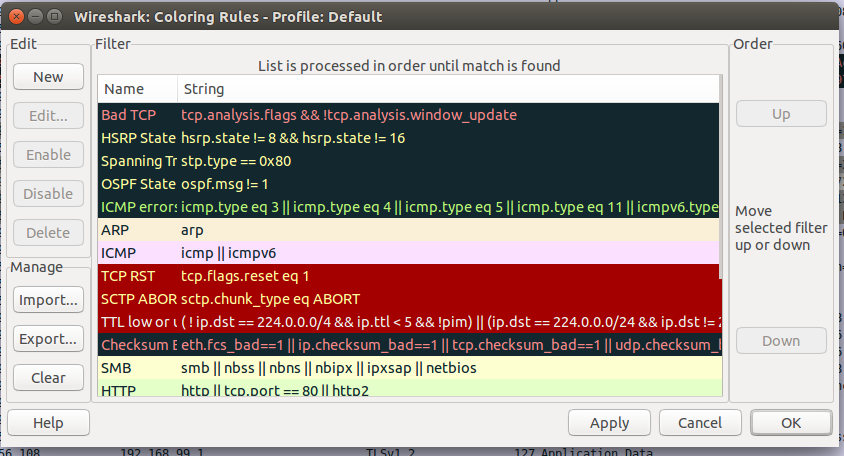Image resolution: width=844 pixels, height=456 pixels.
Task: Click the String column header
Action: (x=448, y=89)
